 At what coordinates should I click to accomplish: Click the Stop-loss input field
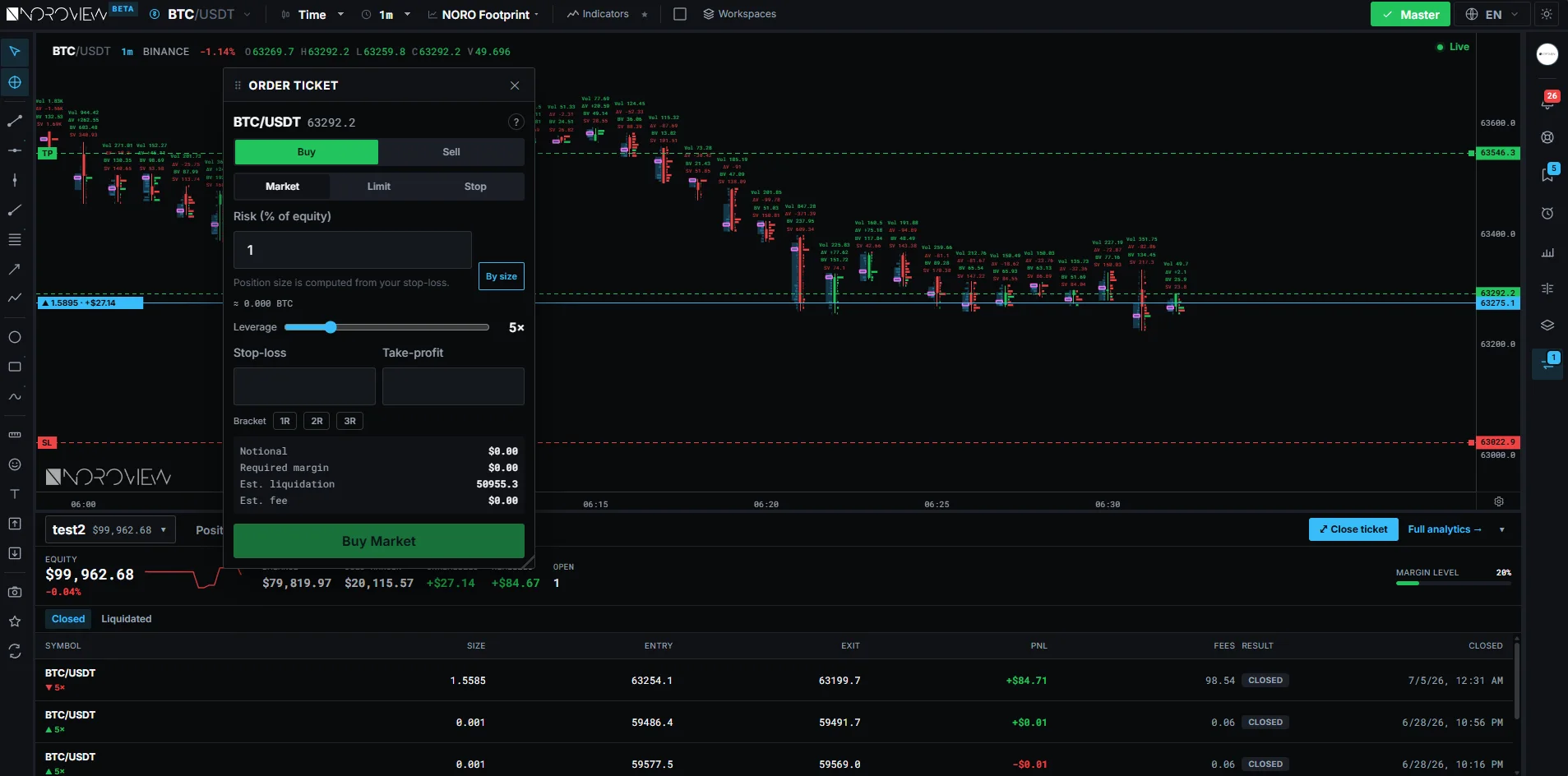(304, 386)
